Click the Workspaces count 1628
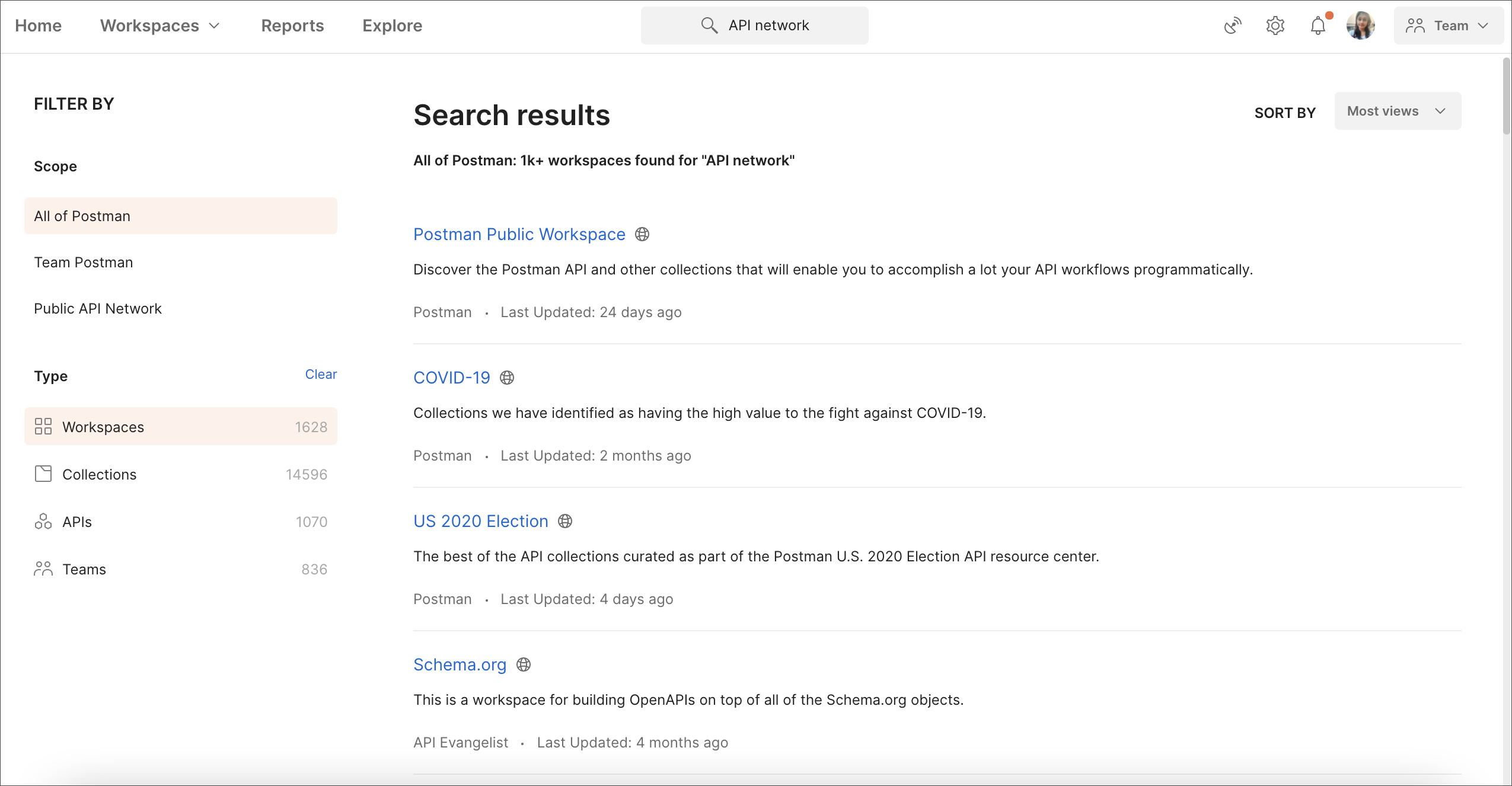Screen dimensions: 1512x786 [x=311, y=427]
